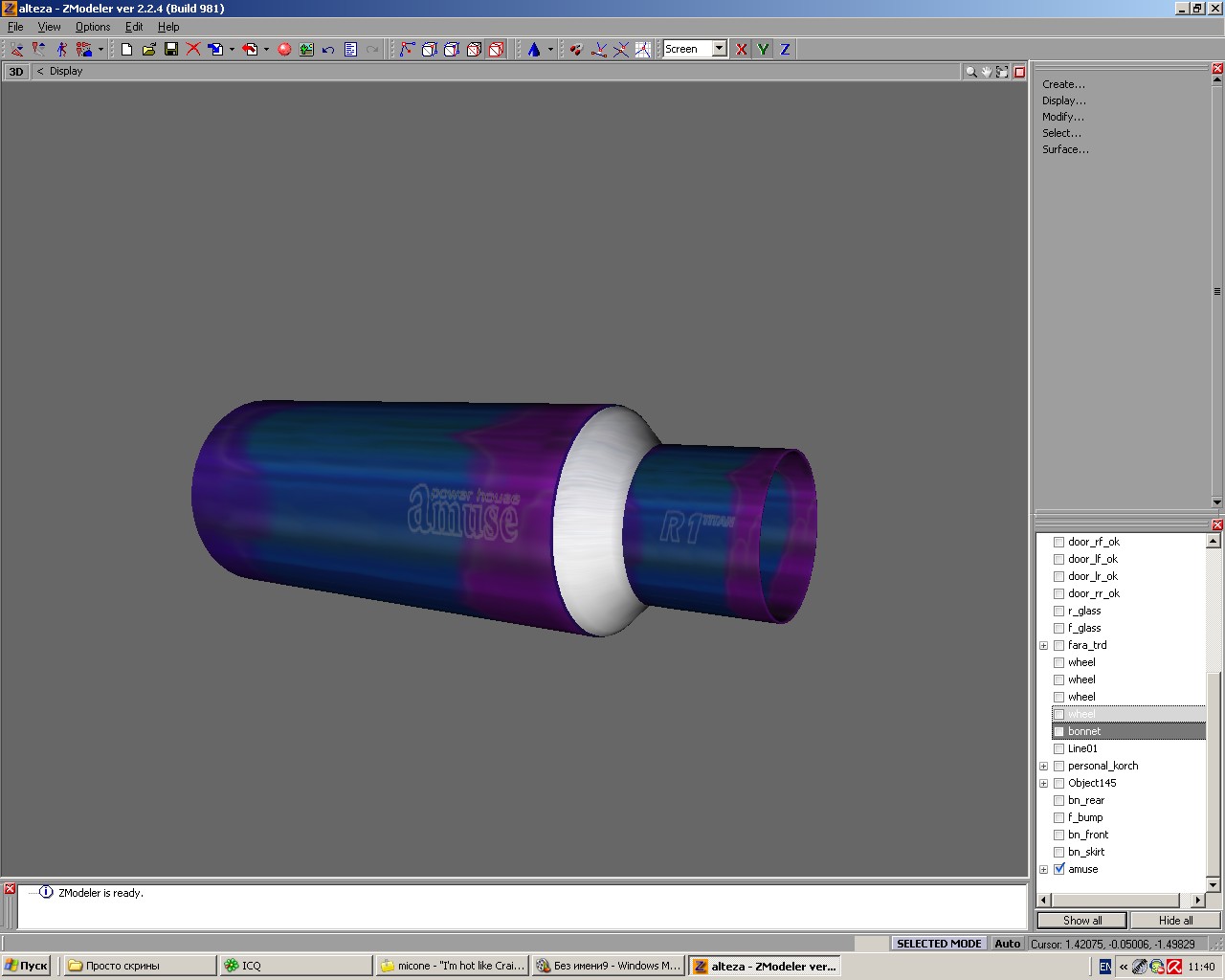Check the fara_trd checkbox
This screenshot has height=980, width=1225.
click(1059, 645)
